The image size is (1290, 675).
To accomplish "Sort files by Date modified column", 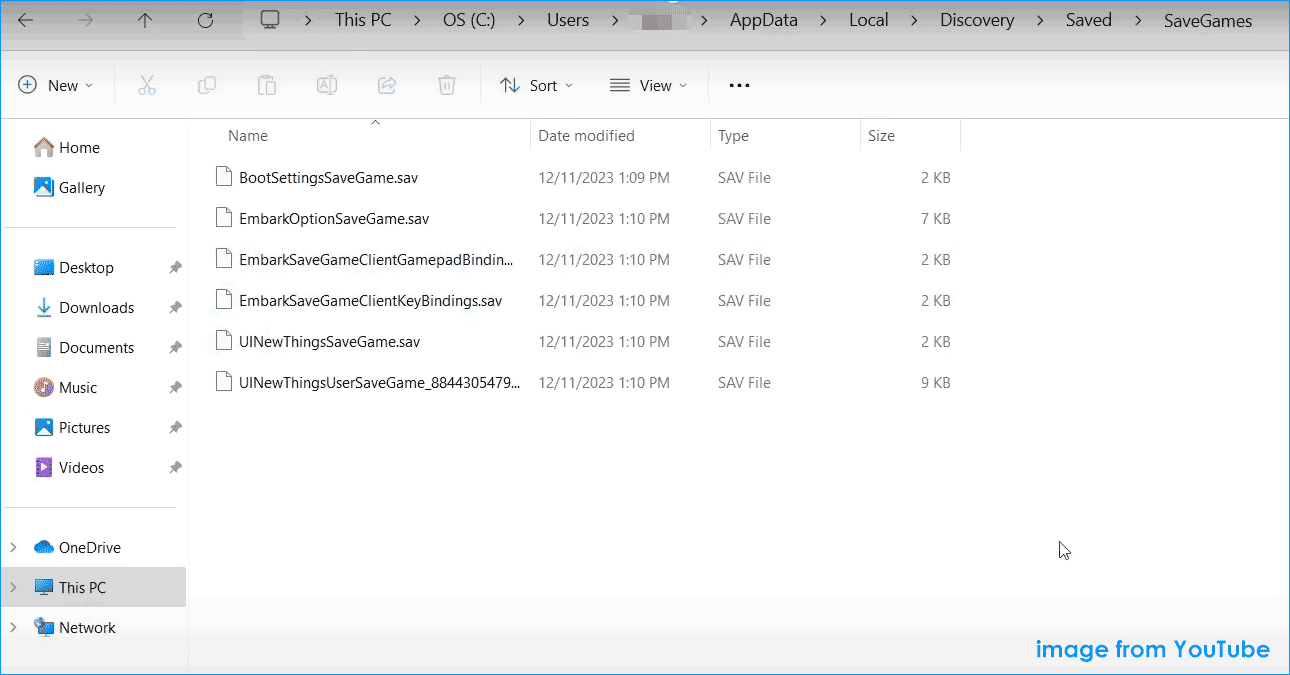I will pyautogui.click(x=586, y=136).
